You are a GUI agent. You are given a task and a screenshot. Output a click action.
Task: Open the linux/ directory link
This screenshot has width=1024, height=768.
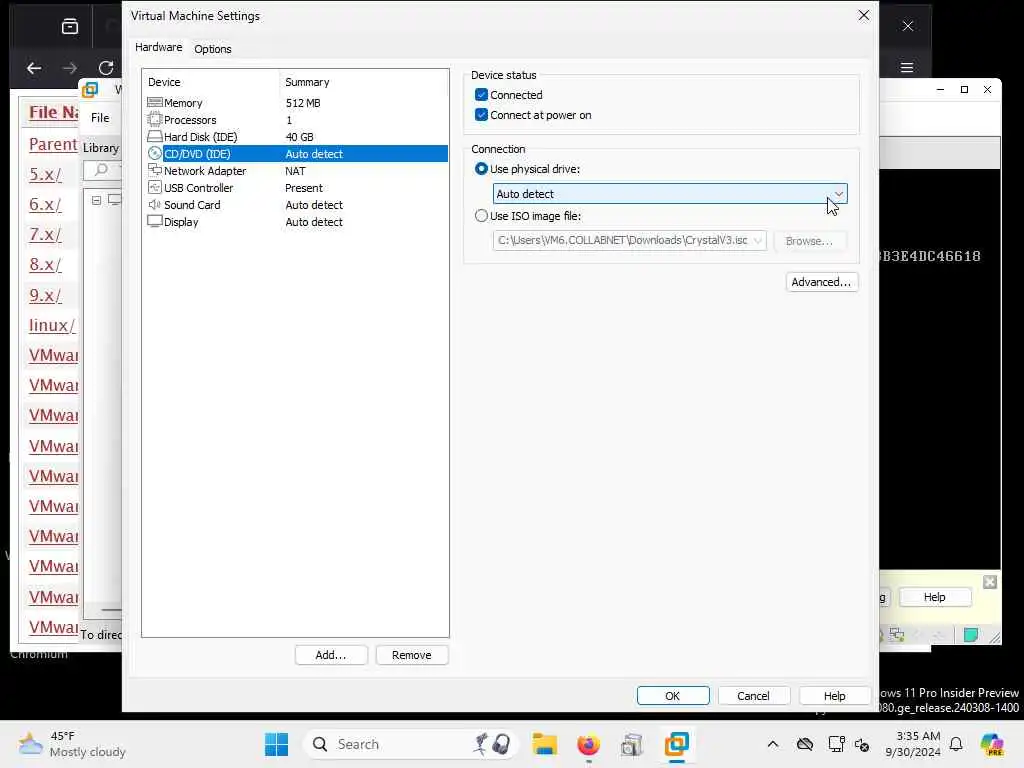coord(52,325)
